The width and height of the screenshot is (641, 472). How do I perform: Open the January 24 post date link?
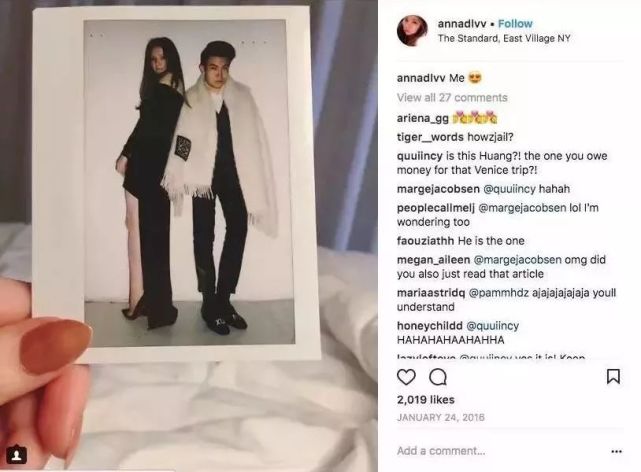pos(441,417)
